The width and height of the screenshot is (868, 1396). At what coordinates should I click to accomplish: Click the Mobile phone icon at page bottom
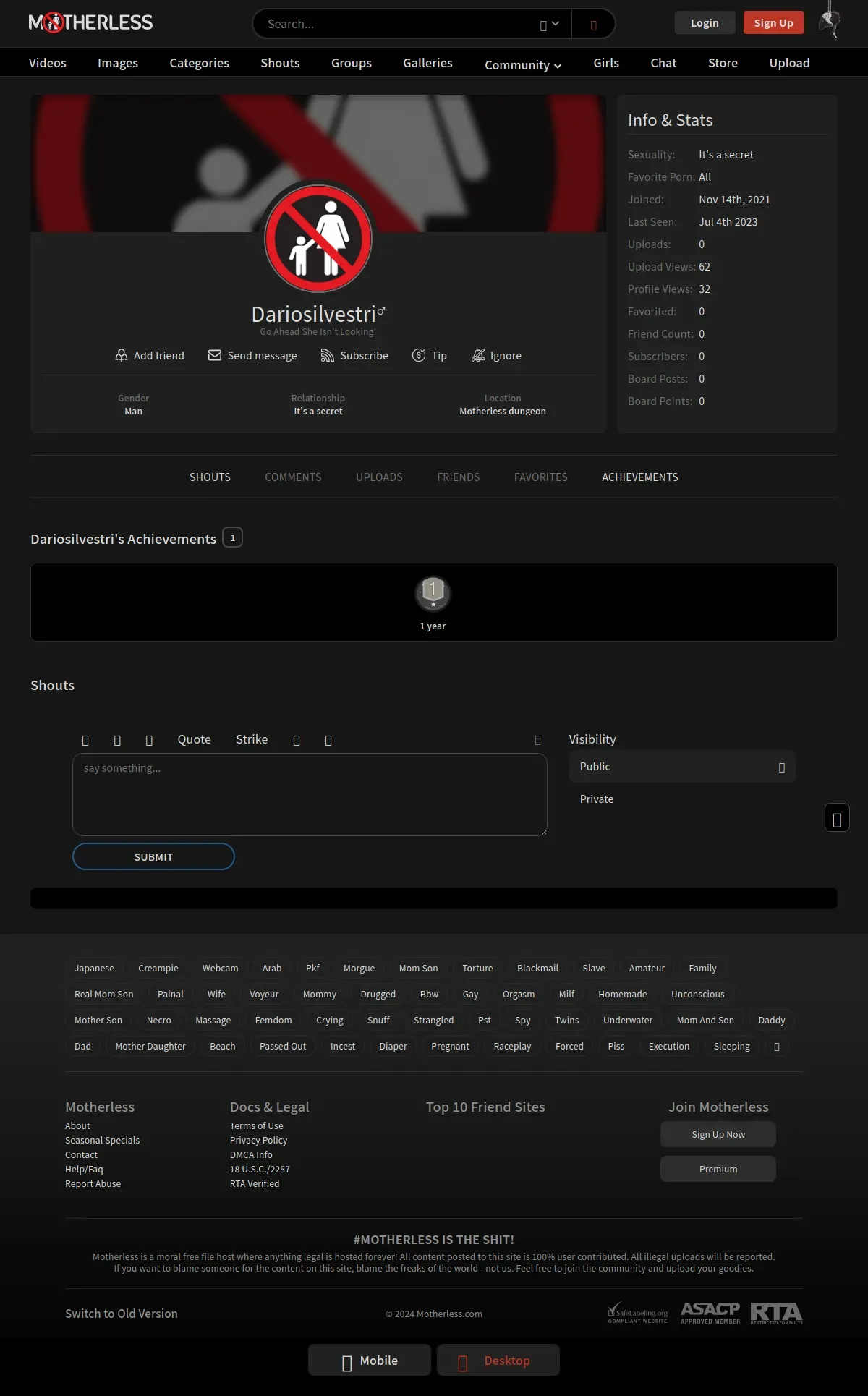(346, 1363)
